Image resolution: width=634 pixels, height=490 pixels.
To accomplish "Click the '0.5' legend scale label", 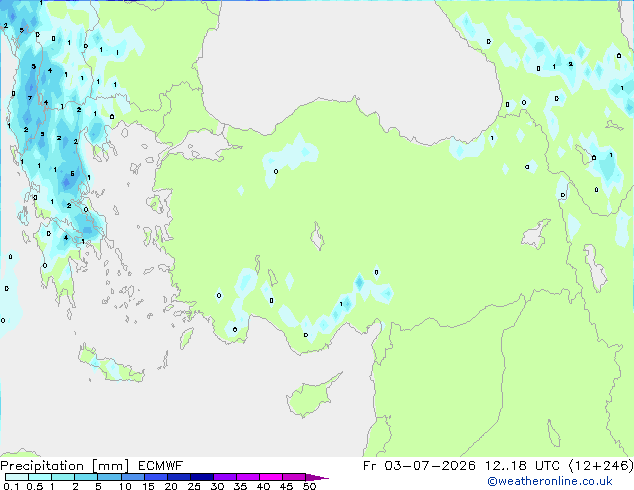I will click(35, 486).
